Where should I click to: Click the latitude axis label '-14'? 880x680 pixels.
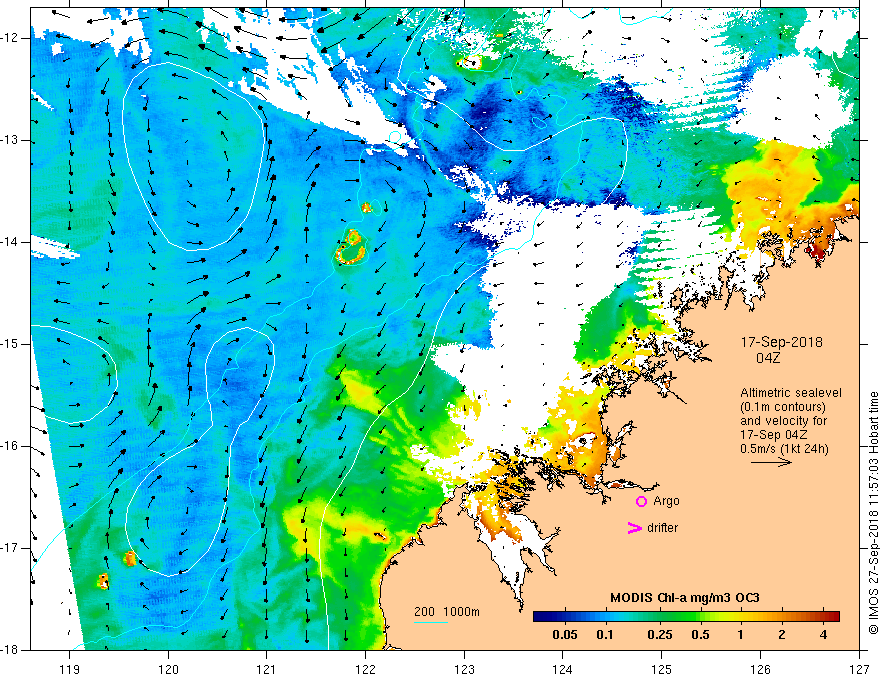(10, 242)
